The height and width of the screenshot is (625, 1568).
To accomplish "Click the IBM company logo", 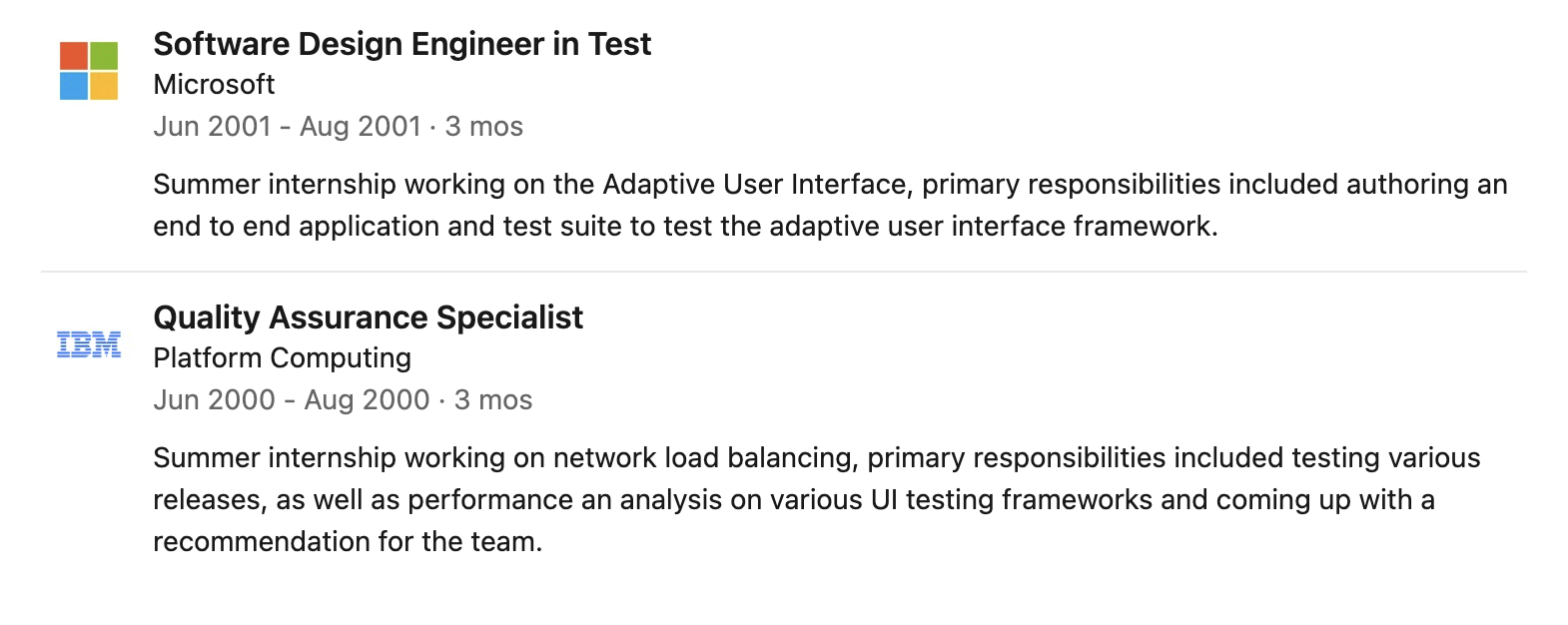I will pos(89,344).
